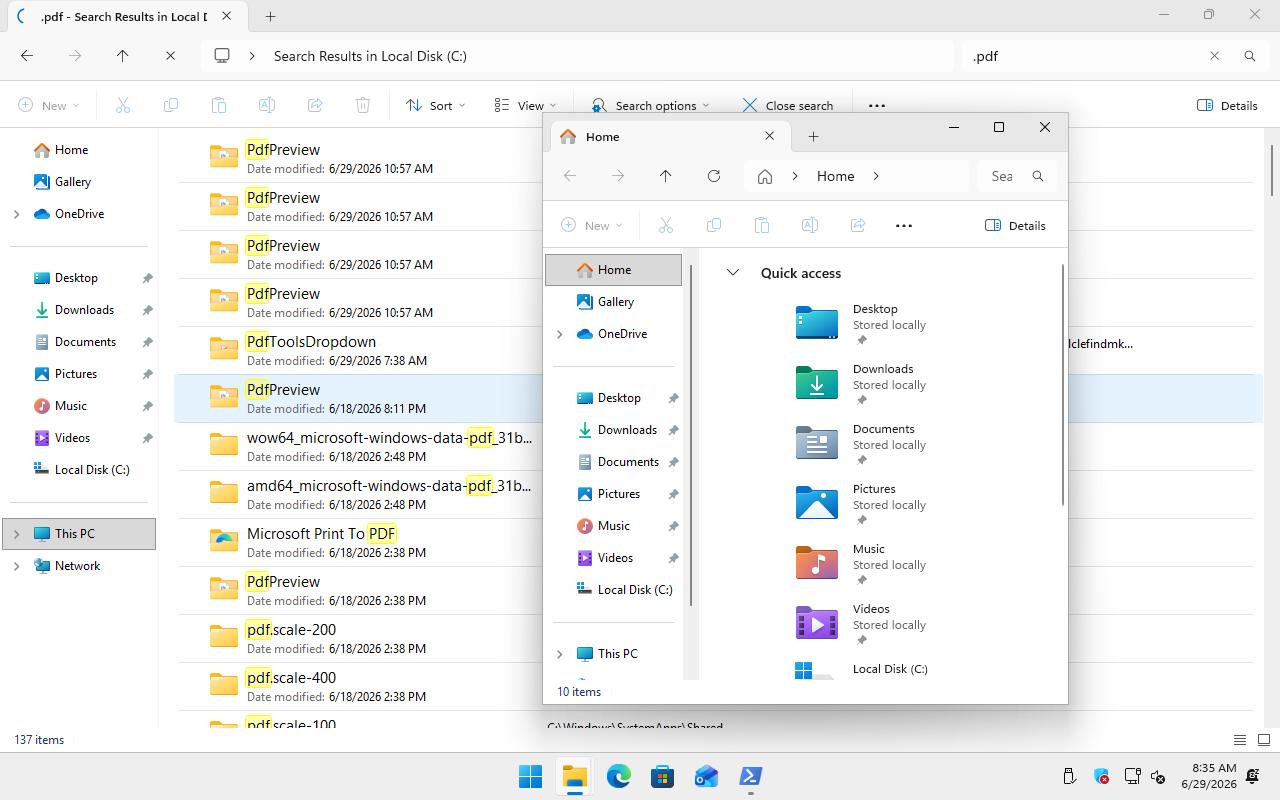Select the Microsoft Print To PDF result

[x=360, y=542]
